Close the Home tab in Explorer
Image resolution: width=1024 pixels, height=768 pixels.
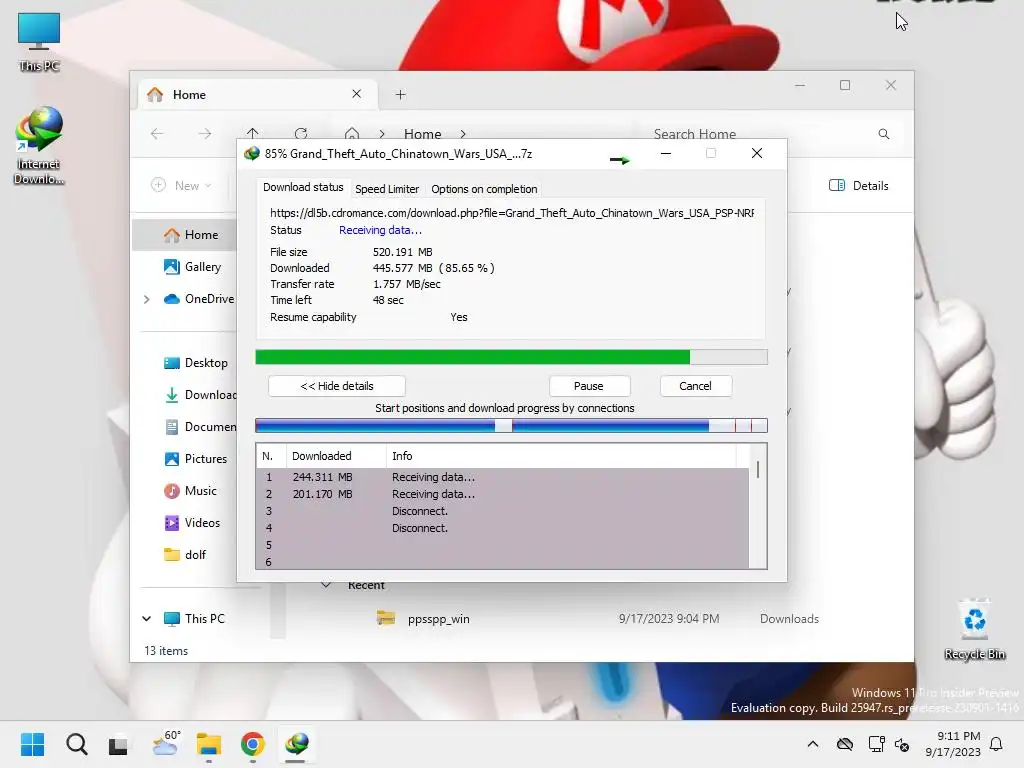357,94
